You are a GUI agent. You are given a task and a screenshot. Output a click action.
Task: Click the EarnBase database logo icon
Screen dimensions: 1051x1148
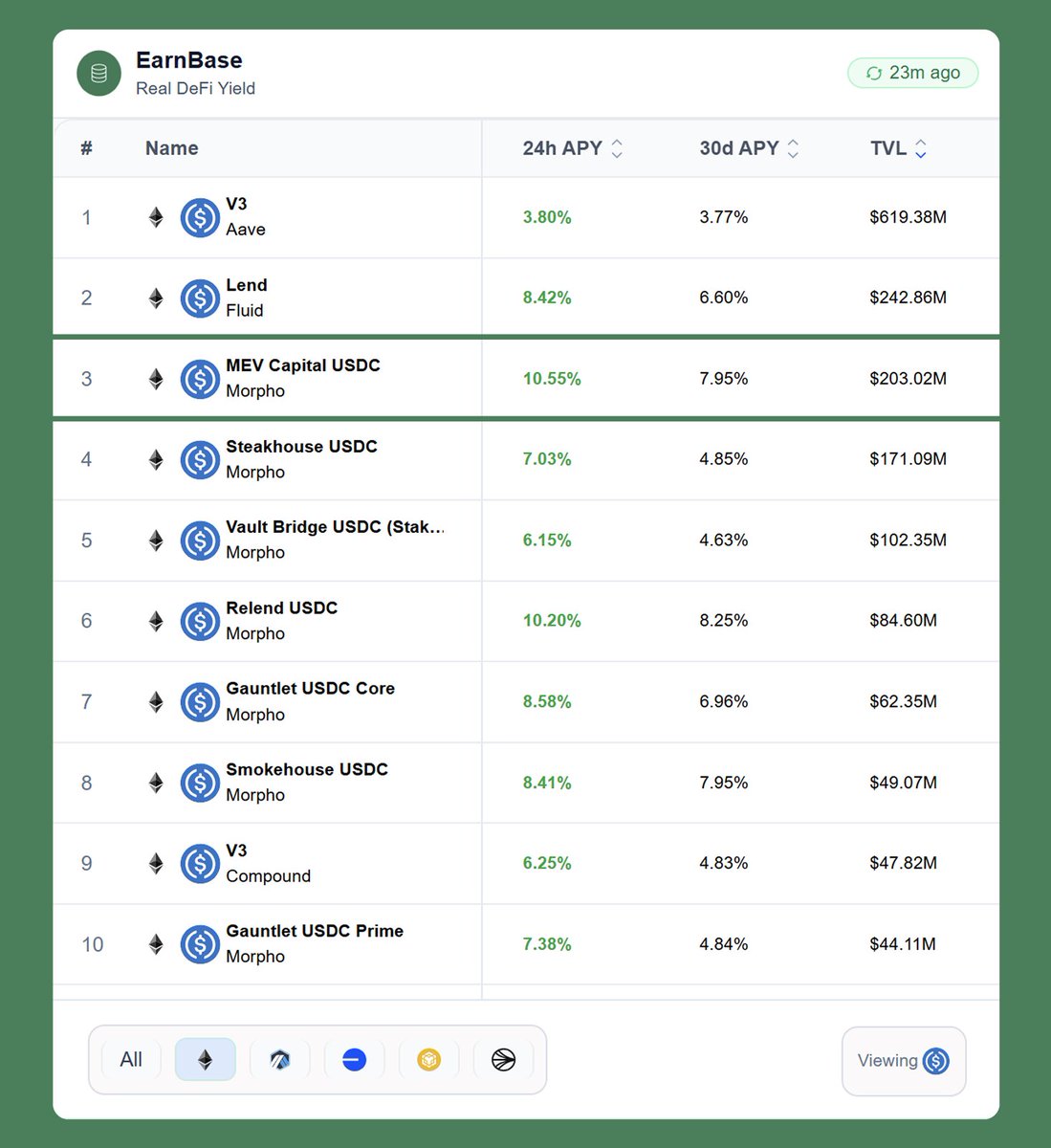(x=99, y=74)
